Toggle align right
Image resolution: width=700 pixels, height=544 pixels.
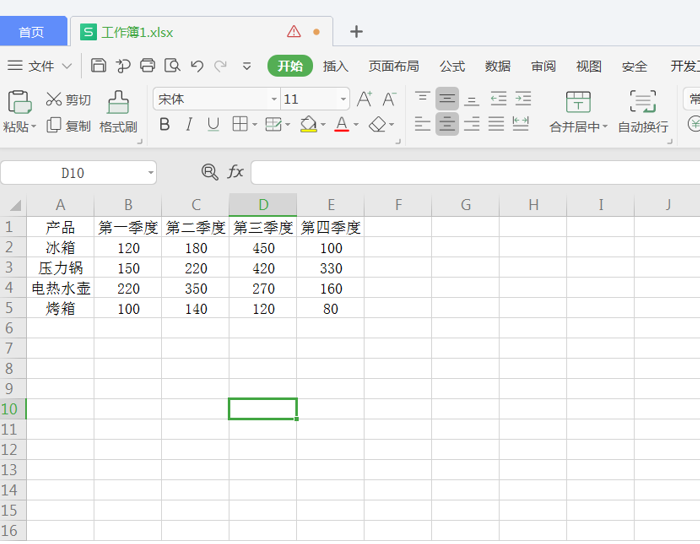click(x=471, y=124)
